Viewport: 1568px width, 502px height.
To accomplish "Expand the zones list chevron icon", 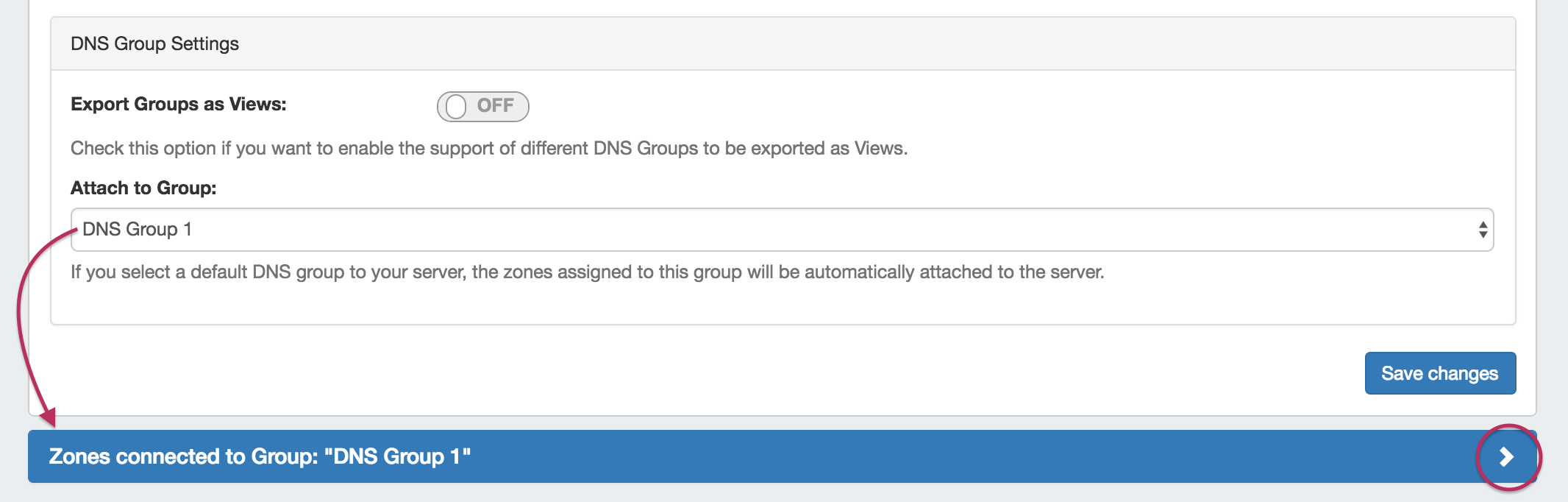I will [x=1507, y=457].
